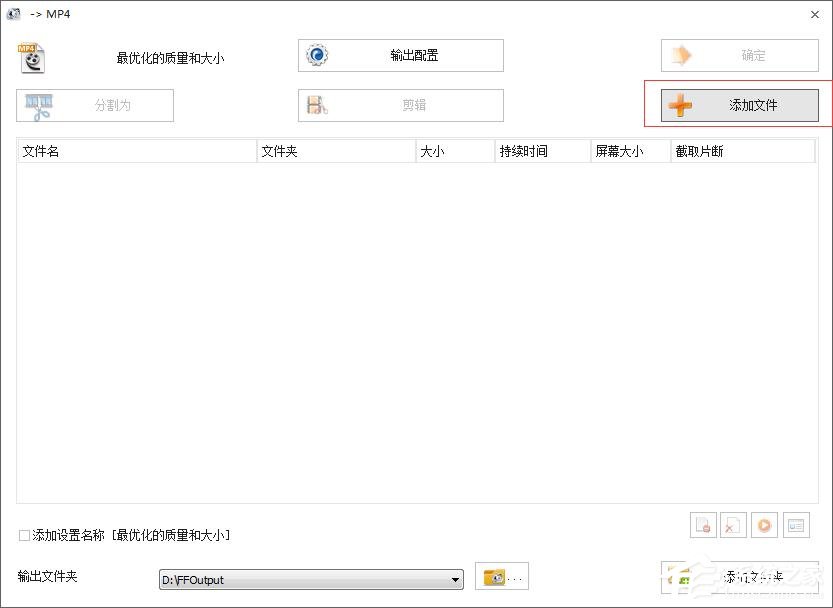Image resolution: width=833 pixels, height=608 pixels.
Task: Click the 输出配置 button
Action: (x=400, y=55)
